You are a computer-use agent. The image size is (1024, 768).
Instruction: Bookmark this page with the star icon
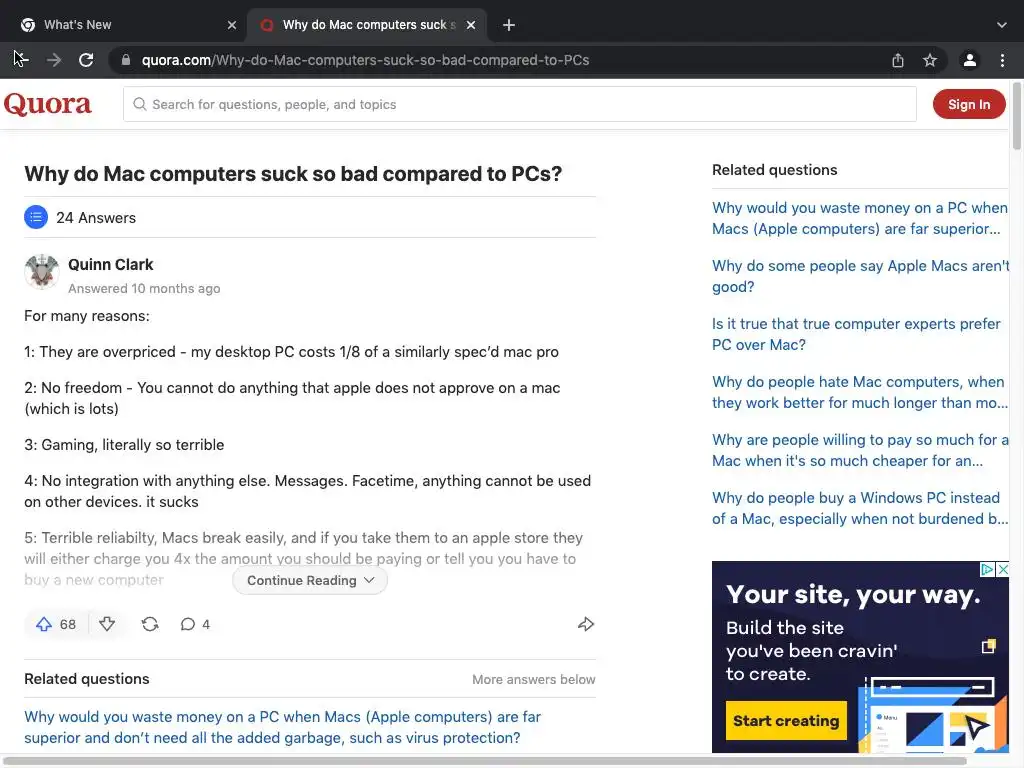click(x=930, y=60)
